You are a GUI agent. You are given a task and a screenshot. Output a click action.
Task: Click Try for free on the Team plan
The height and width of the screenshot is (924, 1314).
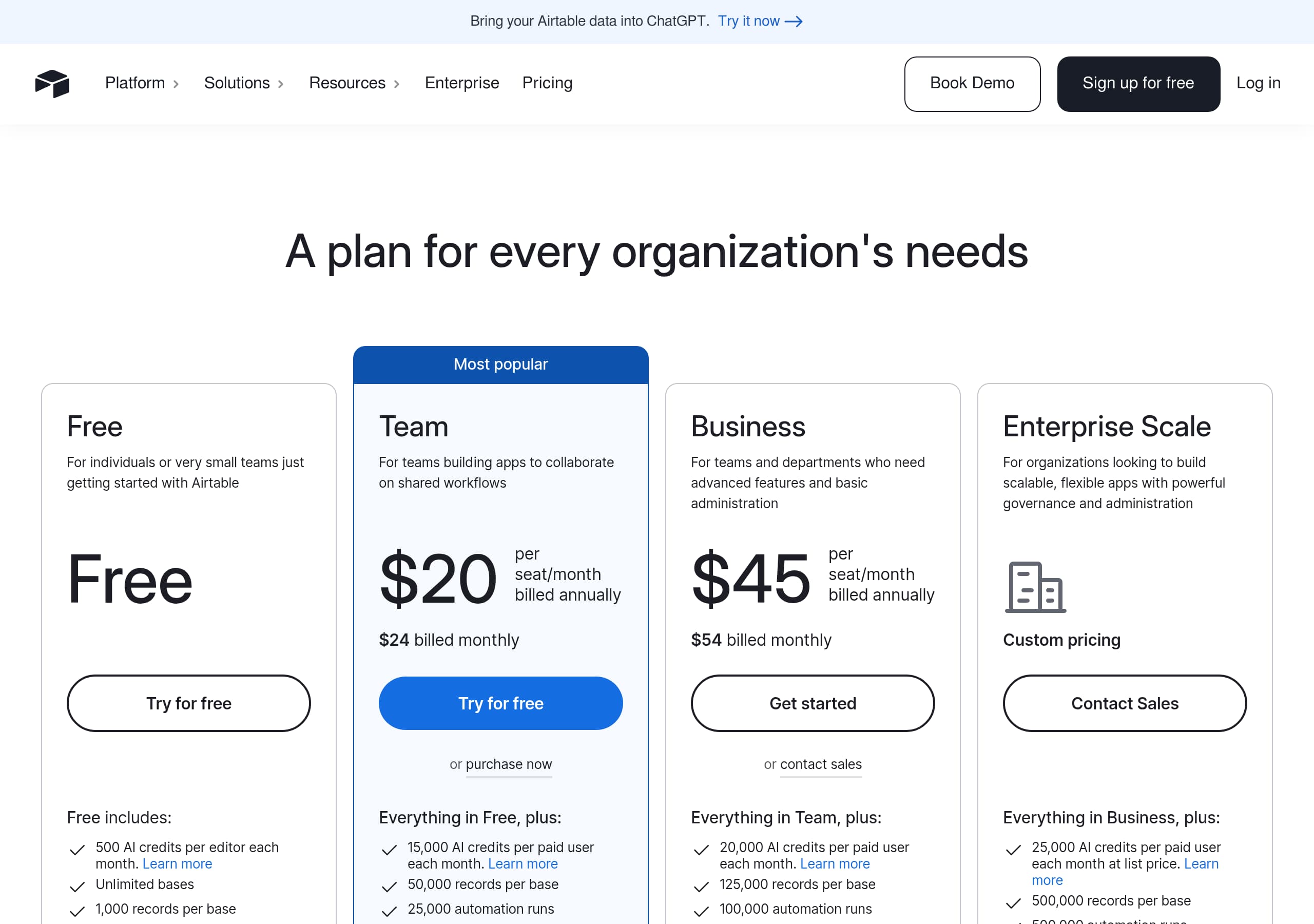pyautogui.click(x=500, y=703)
